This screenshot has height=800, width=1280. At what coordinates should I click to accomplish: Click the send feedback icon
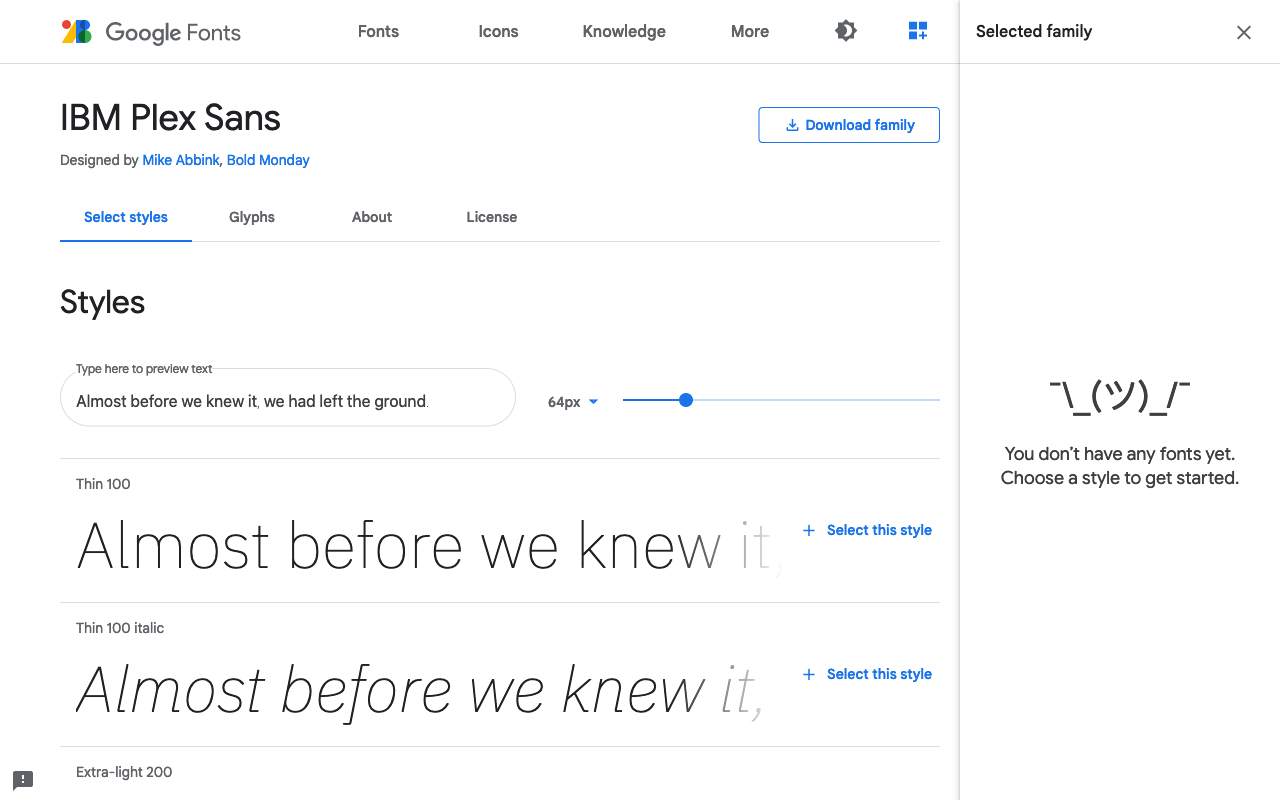click(x=23, y=780)
